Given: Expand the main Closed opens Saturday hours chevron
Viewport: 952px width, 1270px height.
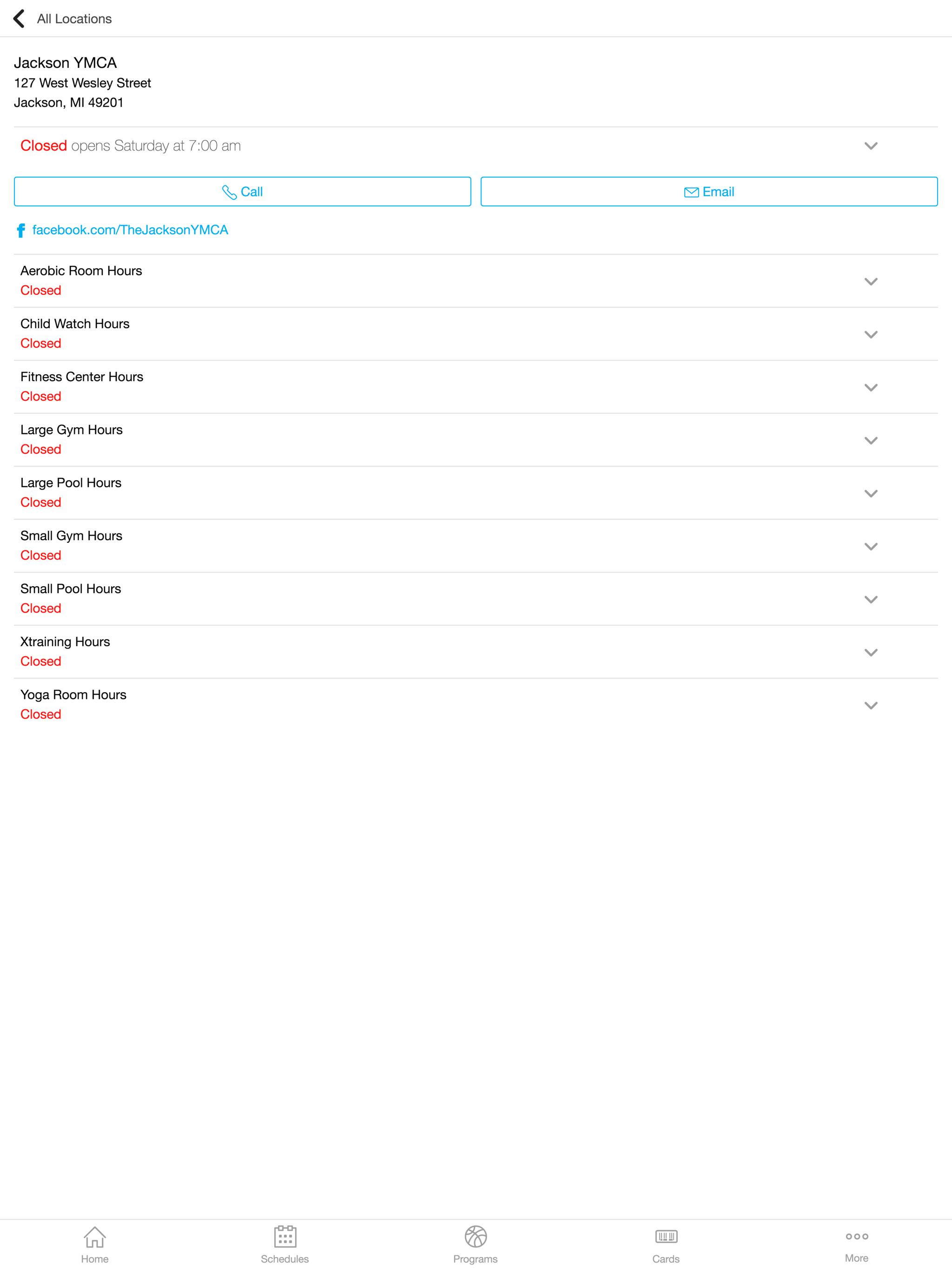Looking at the screenshot, I should 871,146.
